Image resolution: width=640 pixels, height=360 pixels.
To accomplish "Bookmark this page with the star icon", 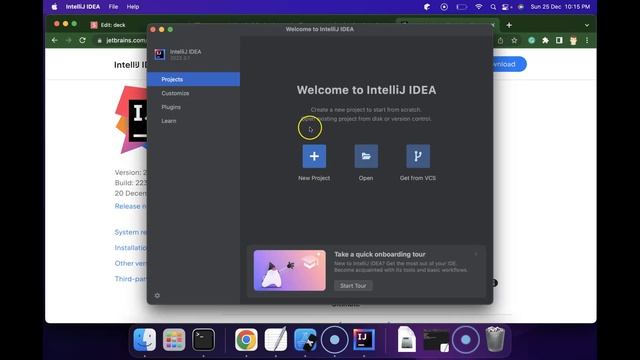I will 514,40.
